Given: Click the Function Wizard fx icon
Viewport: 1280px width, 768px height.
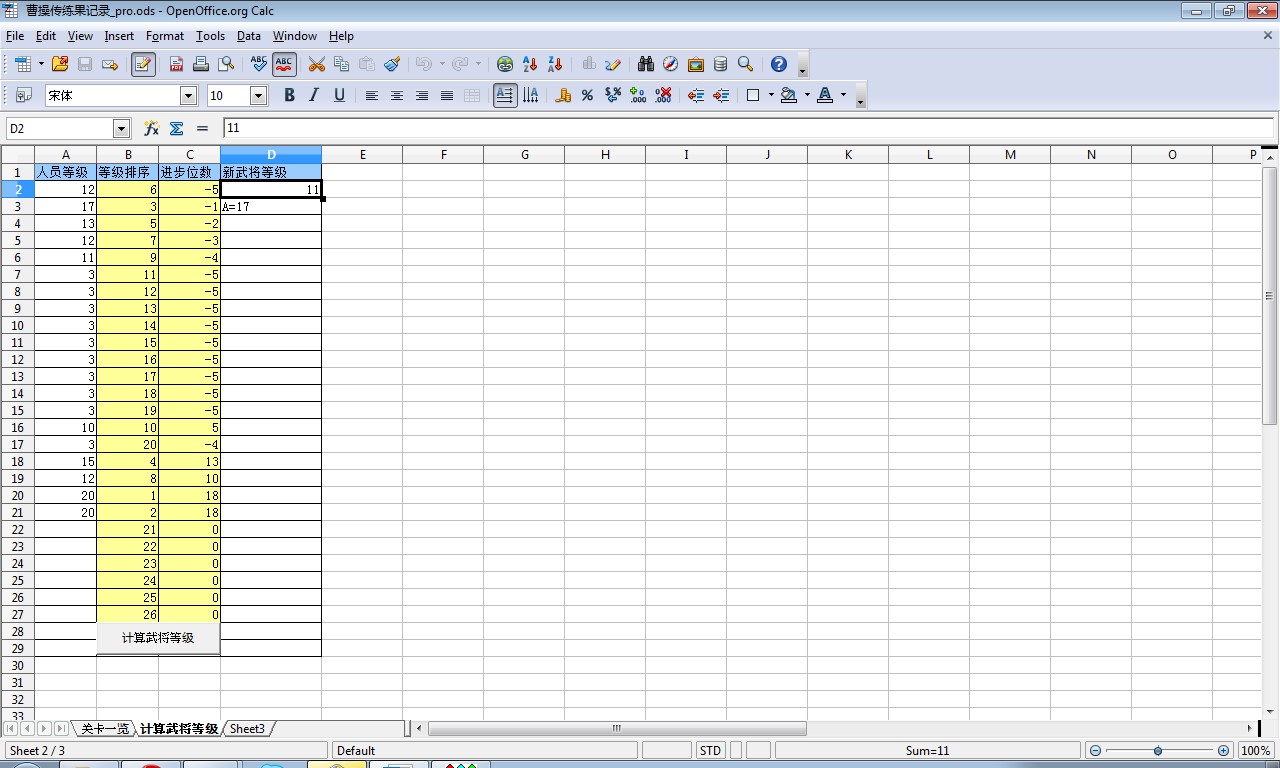Looking at the screenshot, I should click(x=151, y=128).
